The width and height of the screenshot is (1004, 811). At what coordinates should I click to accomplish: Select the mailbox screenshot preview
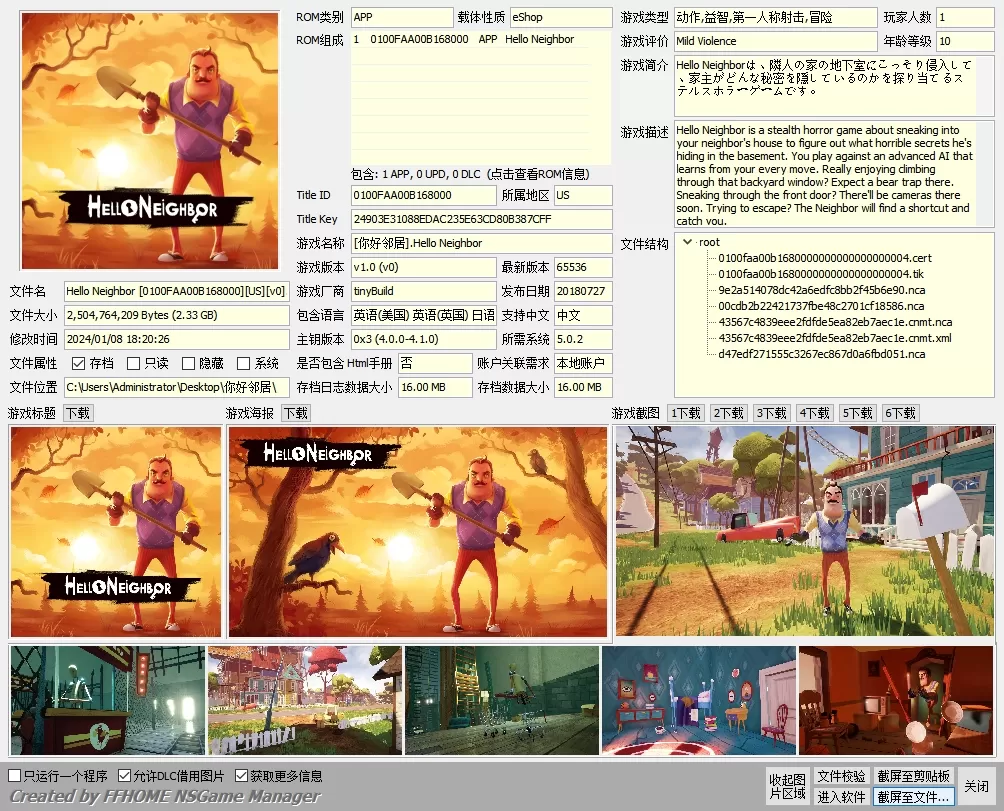[804, 531]
